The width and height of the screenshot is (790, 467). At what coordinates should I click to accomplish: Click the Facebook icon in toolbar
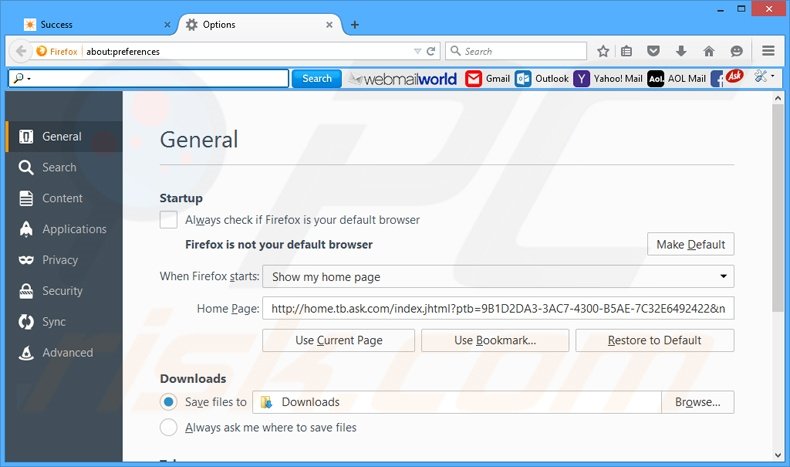(x=716, y=79)
